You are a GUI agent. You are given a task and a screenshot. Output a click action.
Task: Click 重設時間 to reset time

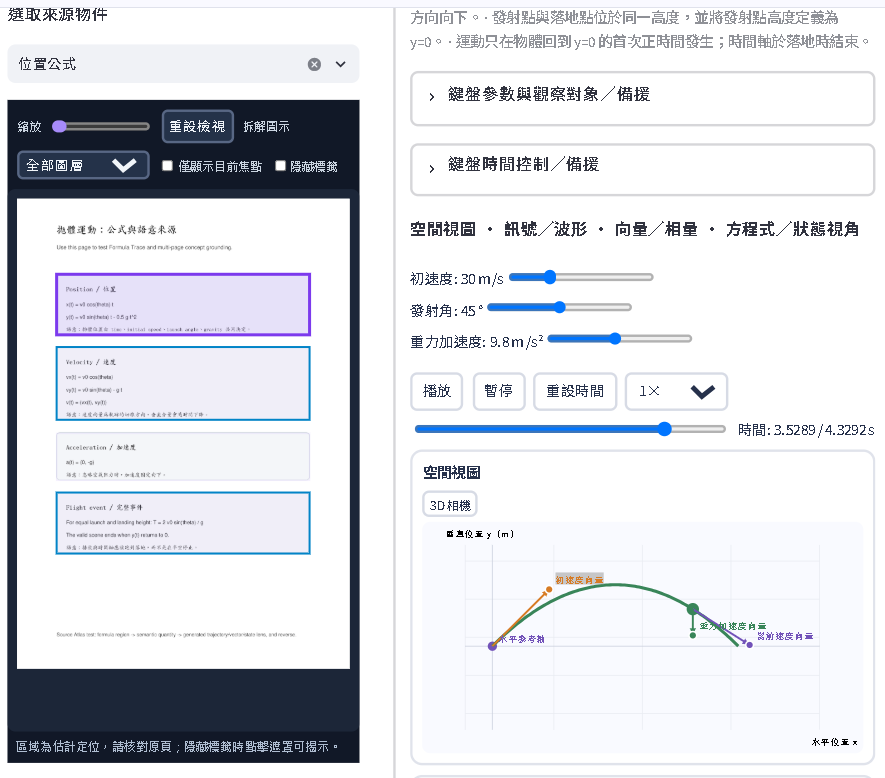pos(575,391)
